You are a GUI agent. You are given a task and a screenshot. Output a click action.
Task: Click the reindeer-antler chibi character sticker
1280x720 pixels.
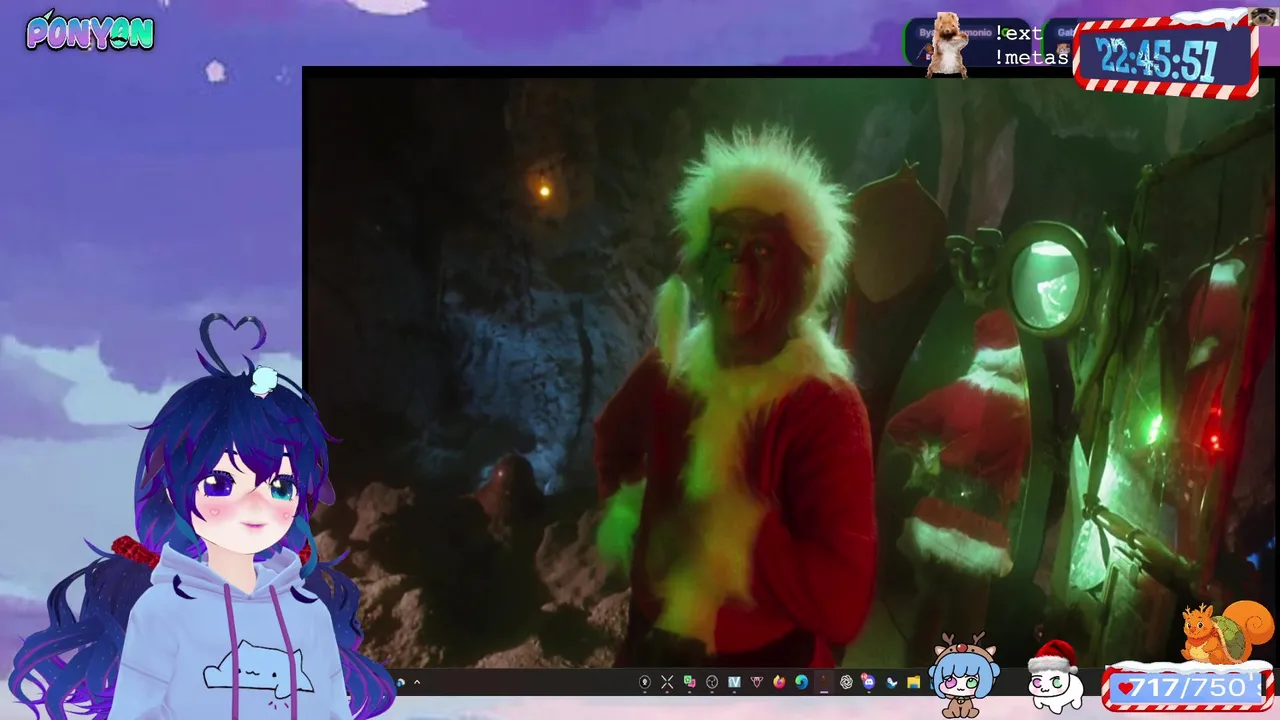965,675
